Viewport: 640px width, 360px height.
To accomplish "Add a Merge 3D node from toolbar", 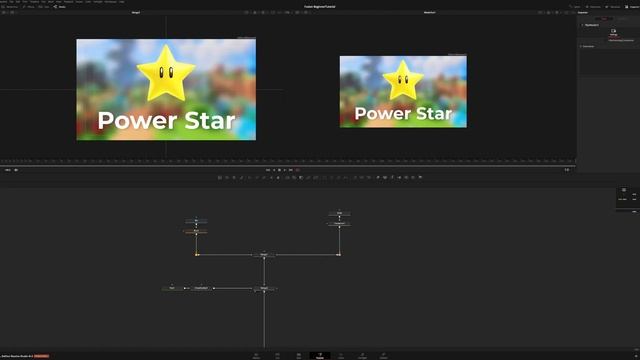I will pyautogui.click(x=399, y=178).
